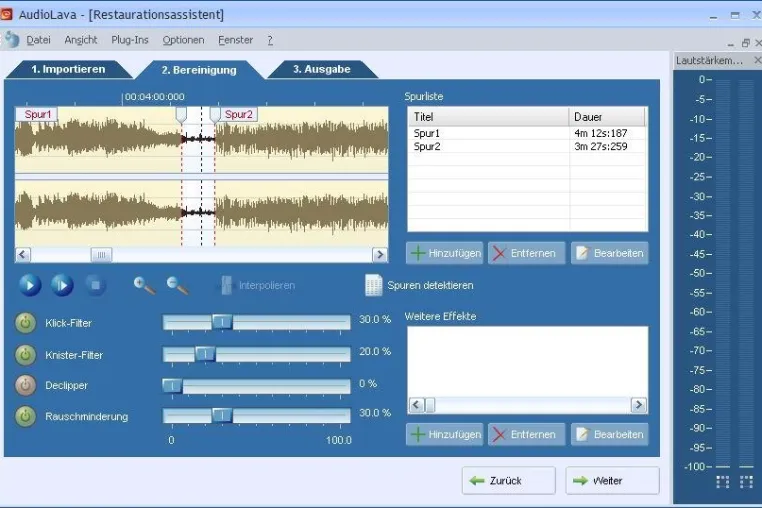The image size is (762, 508).
Task: Open the Plug-Ins menu
Action: point(130,40)
